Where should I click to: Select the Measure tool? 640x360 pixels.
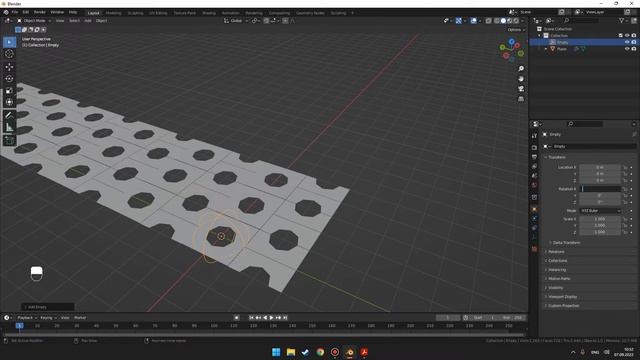coord(9,127)
